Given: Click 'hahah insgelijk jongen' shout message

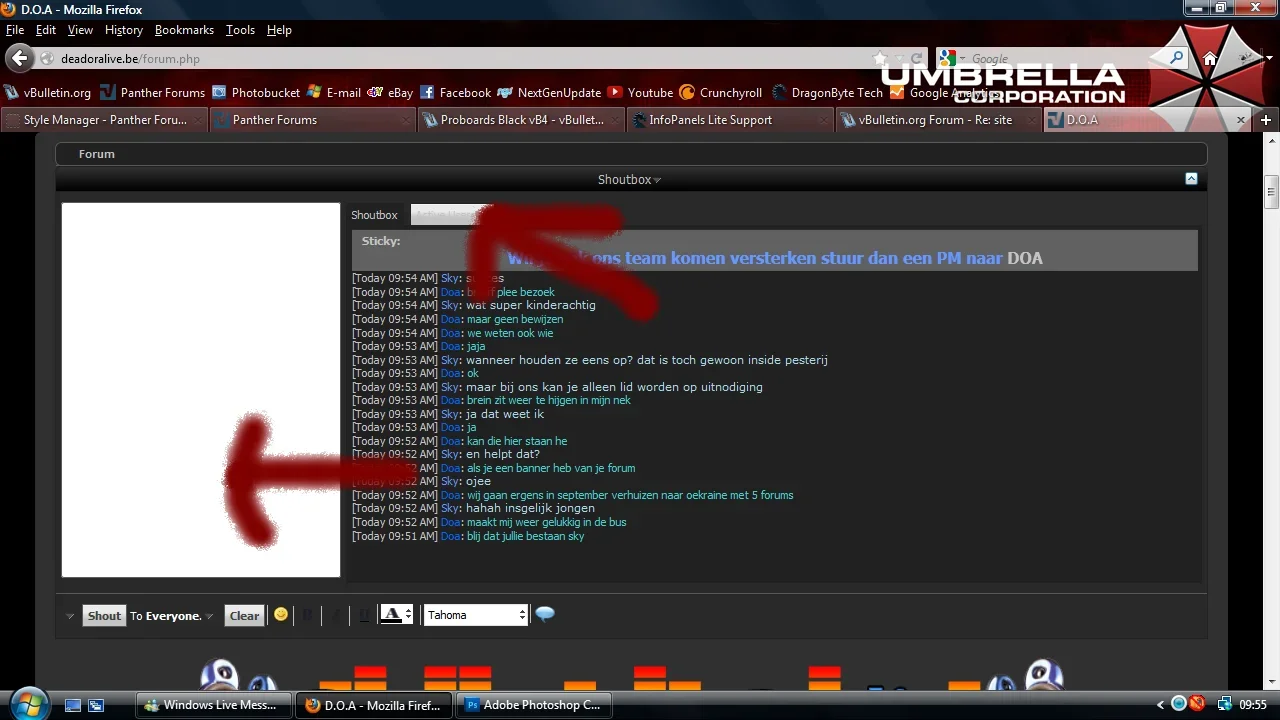Looking at the screenshot, I should 530,508.
